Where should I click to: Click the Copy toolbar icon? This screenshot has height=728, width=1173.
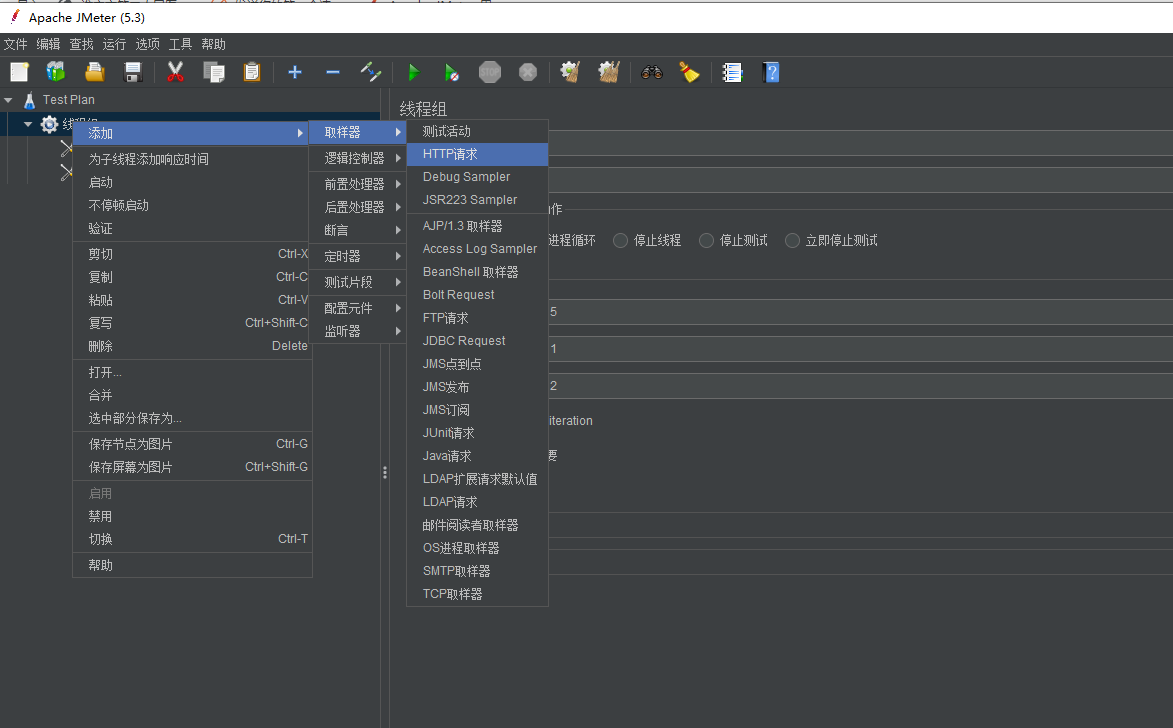(214, 72)
